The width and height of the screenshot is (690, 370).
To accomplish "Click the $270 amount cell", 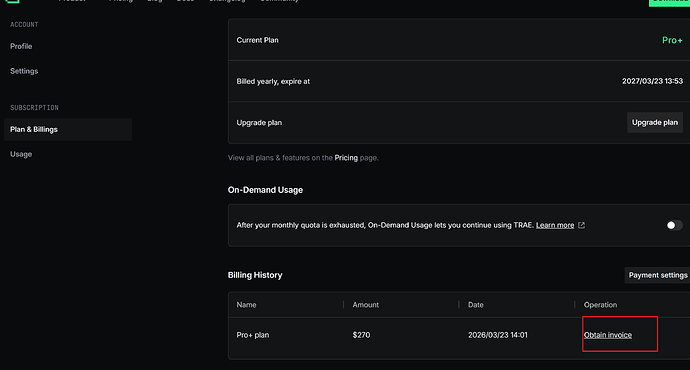I will [361, 335].
